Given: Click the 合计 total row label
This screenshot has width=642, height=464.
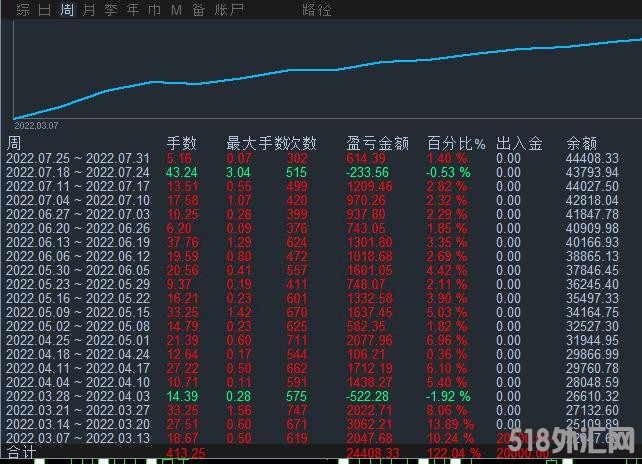Looking at the screenshot, I should click(x=21, y=453).
